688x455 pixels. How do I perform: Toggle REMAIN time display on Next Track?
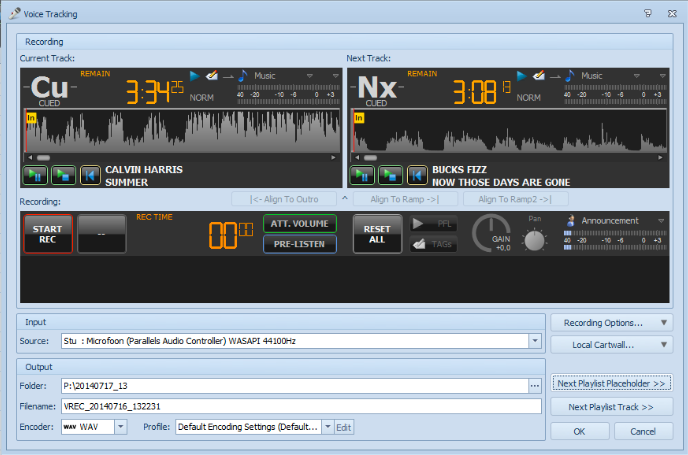click(422, 74)
